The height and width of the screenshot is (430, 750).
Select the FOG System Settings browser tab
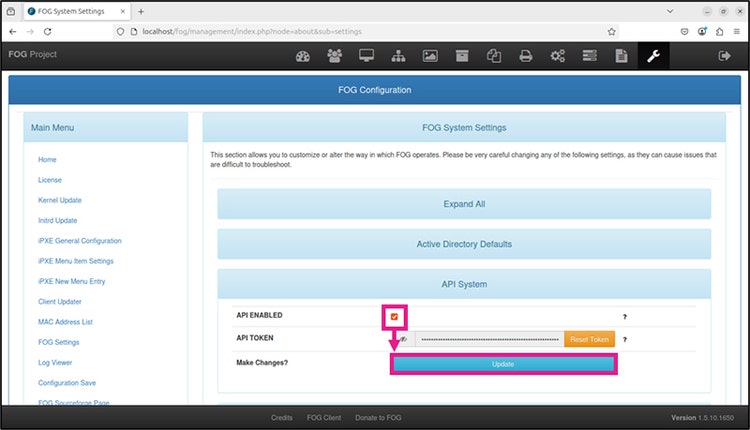point(77,11)
